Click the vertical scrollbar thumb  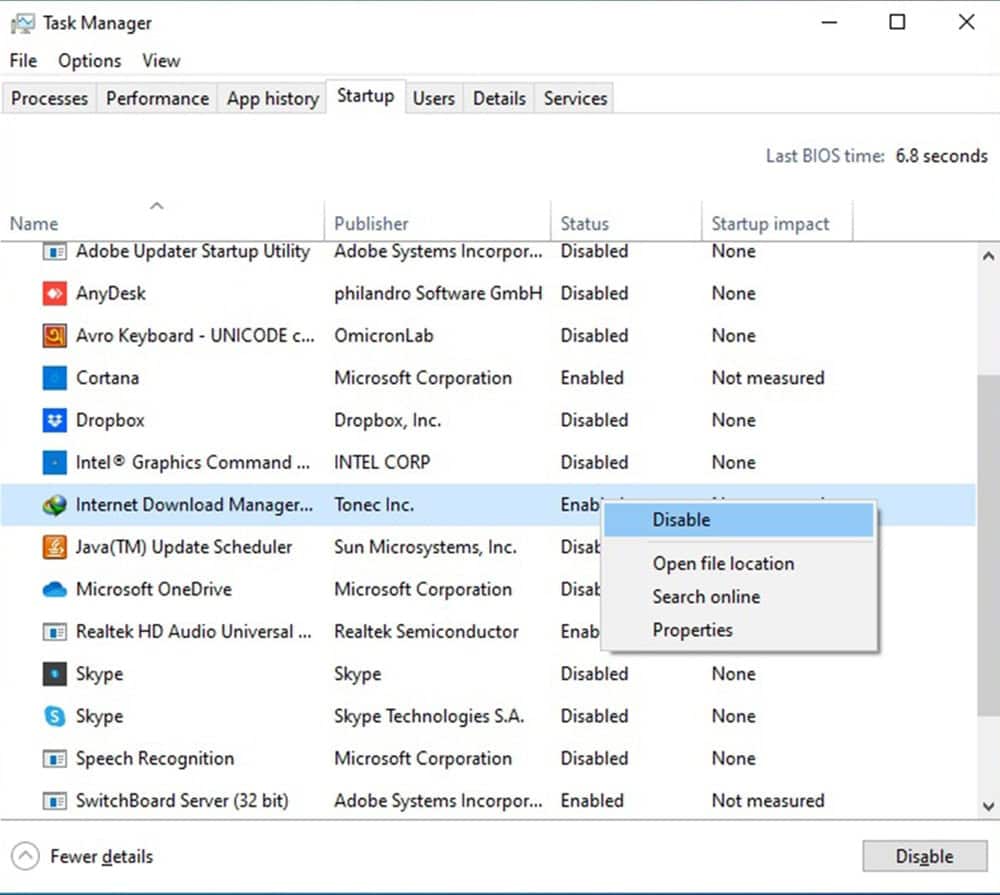click(988, 545)
